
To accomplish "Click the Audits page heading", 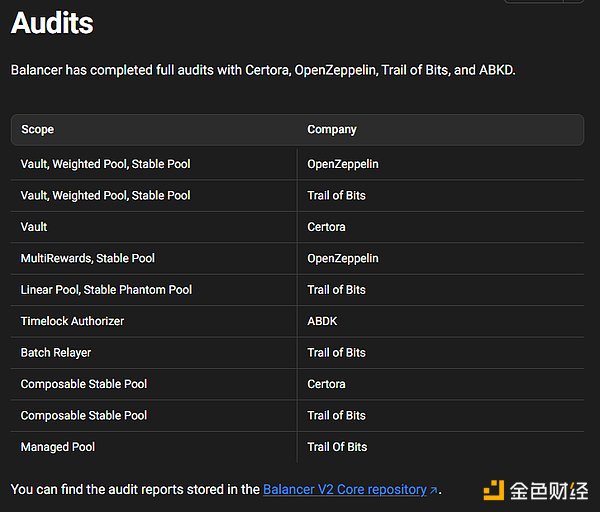I will [52, 24].
